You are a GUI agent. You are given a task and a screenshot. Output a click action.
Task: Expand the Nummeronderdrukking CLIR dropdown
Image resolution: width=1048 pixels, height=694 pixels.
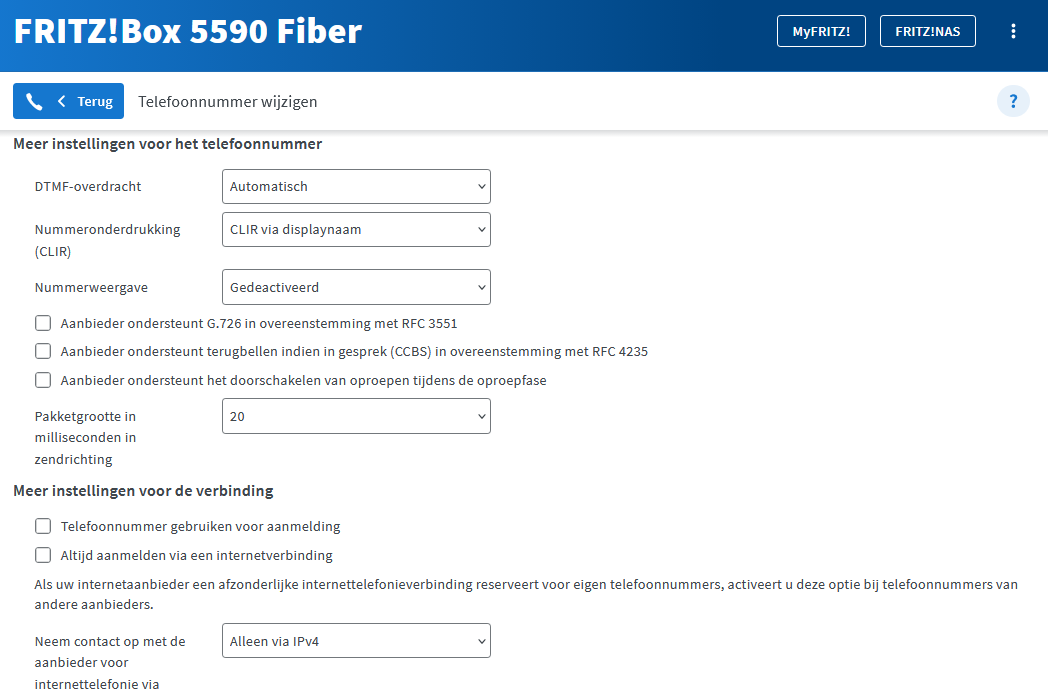(x=356, y=229)
